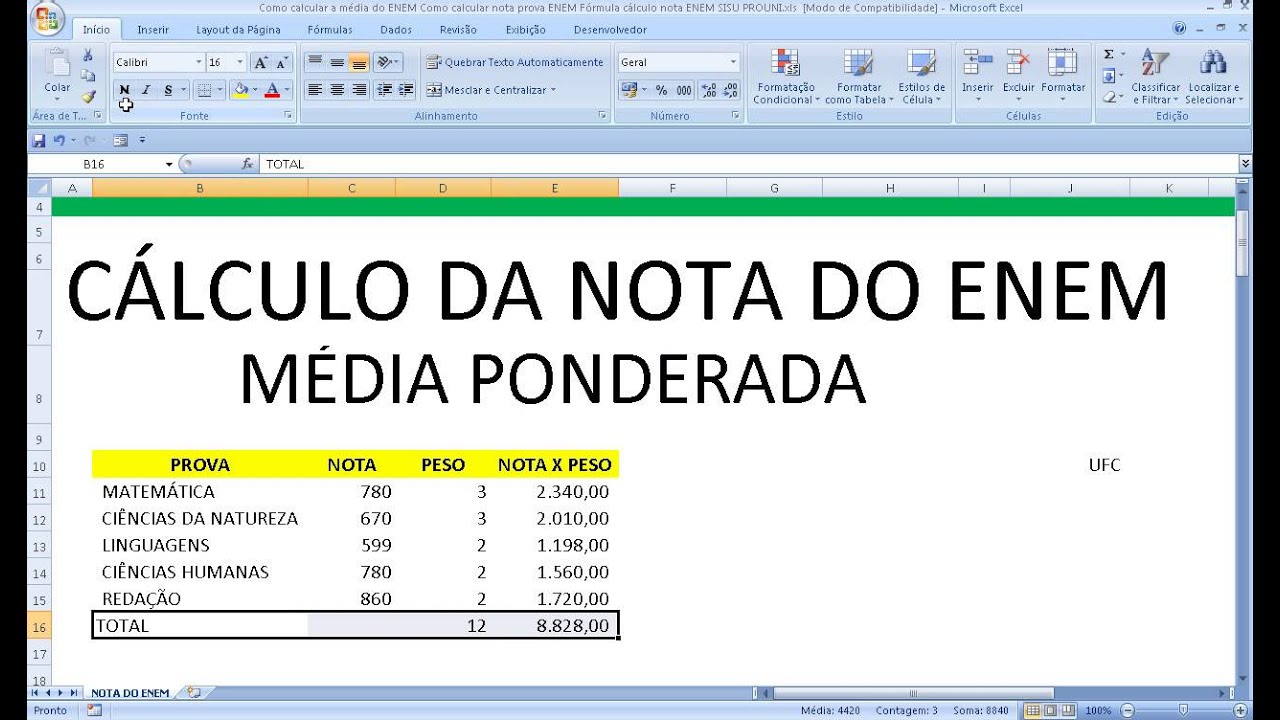The height and width of the screenshot is (720, 1280).
Task: Click the Undo arrow icon
Action: point(59,140)
